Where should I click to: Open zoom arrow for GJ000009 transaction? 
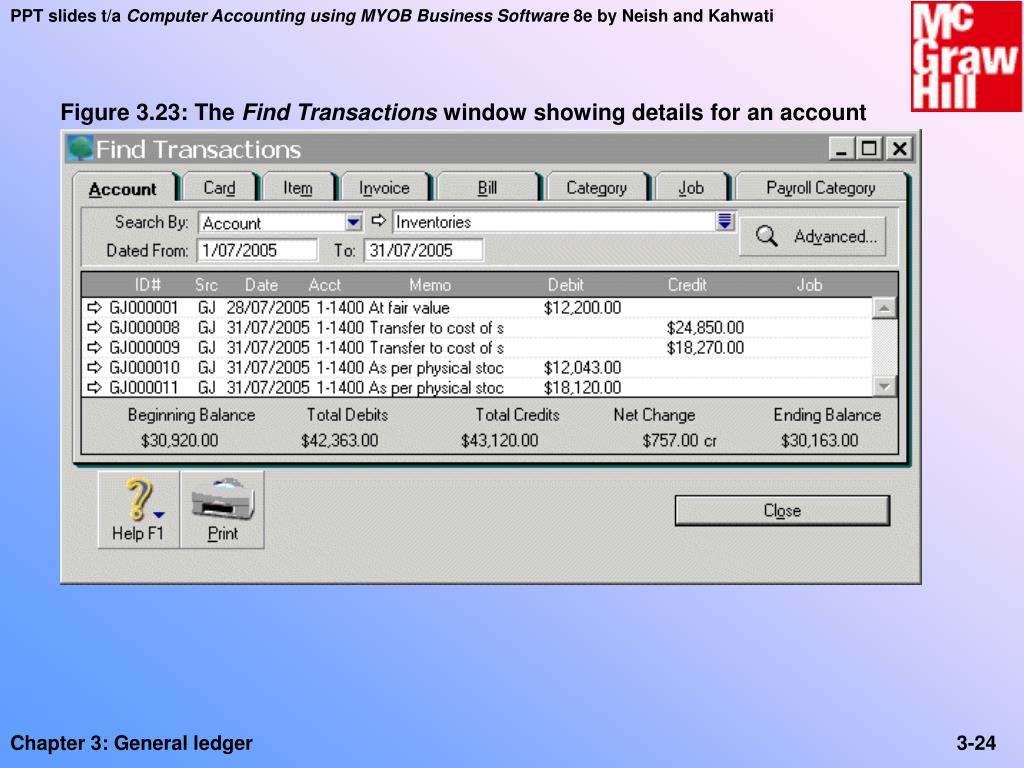tap(95, 347)
